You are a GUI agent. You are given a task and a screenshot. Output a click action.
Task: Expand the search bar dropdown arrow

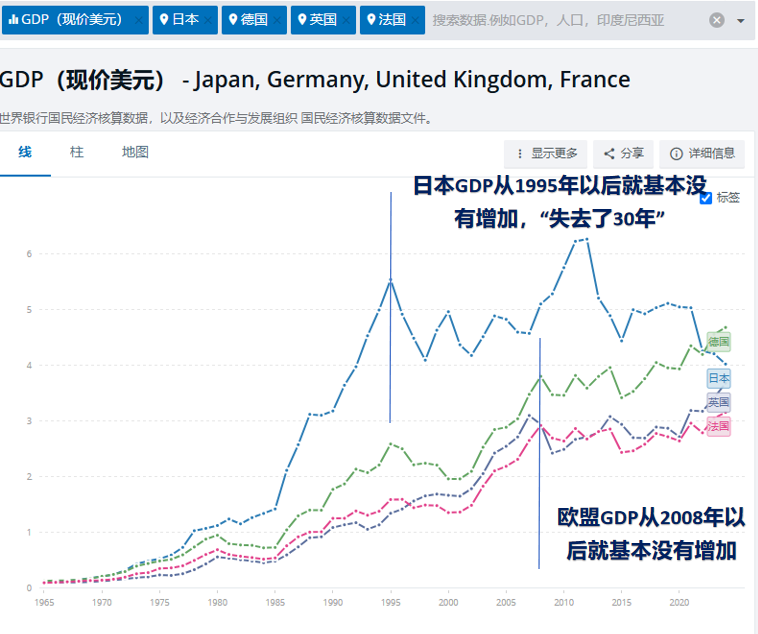click(741, 20)
